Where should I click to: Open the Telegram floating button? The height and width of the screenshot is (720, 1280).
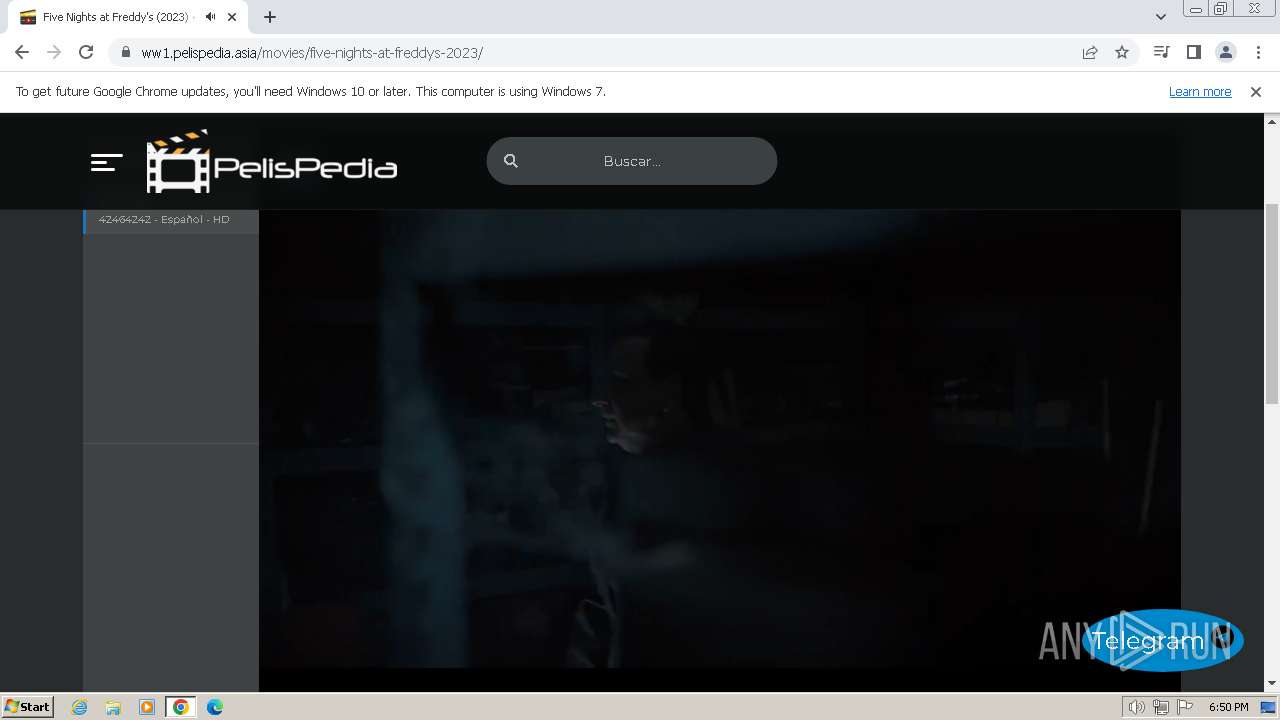pyautogui.click(x=1162, y=640)
